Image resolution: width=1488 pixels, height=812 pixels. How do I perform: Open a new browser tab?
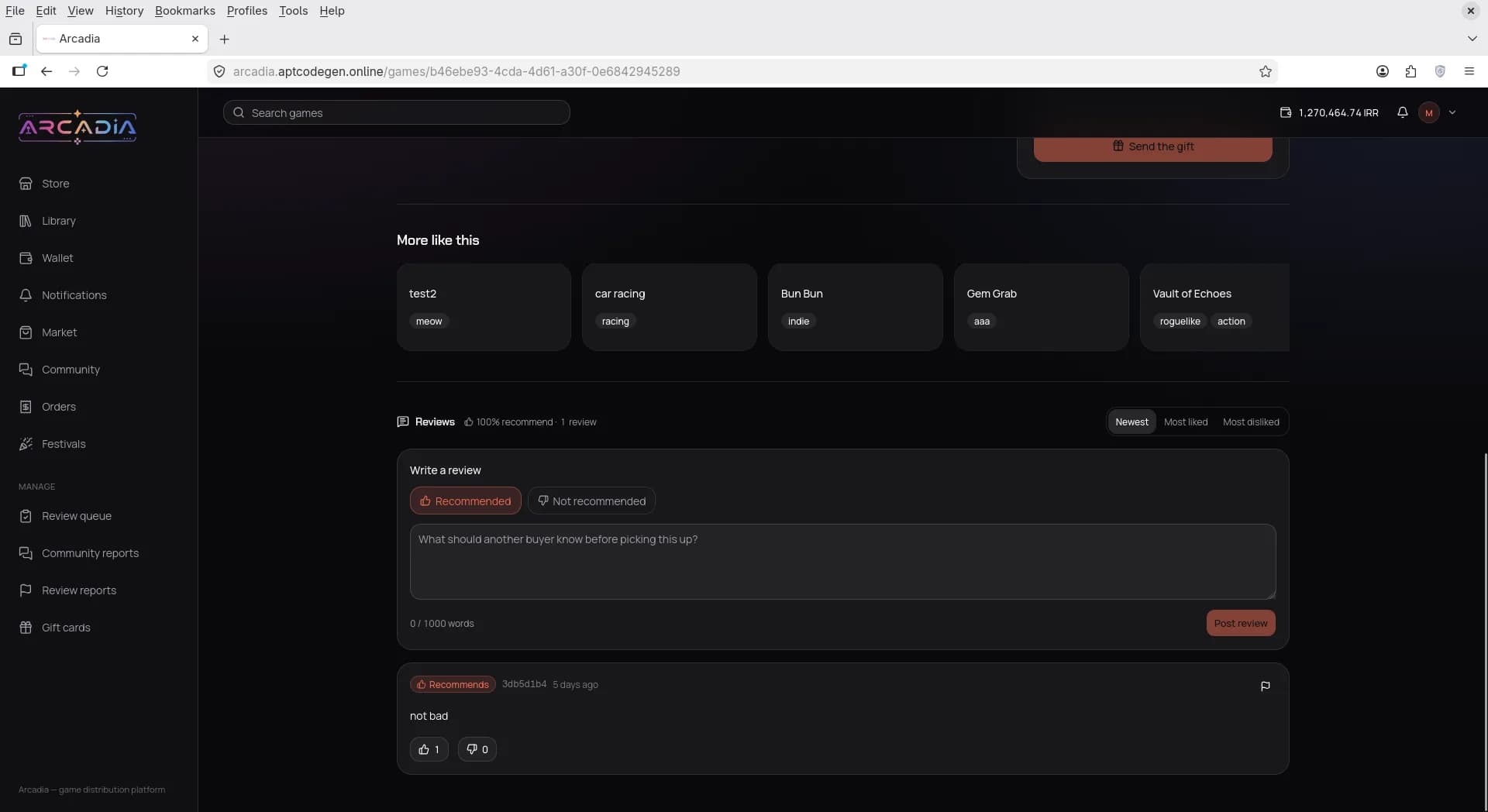click(225, 39)
